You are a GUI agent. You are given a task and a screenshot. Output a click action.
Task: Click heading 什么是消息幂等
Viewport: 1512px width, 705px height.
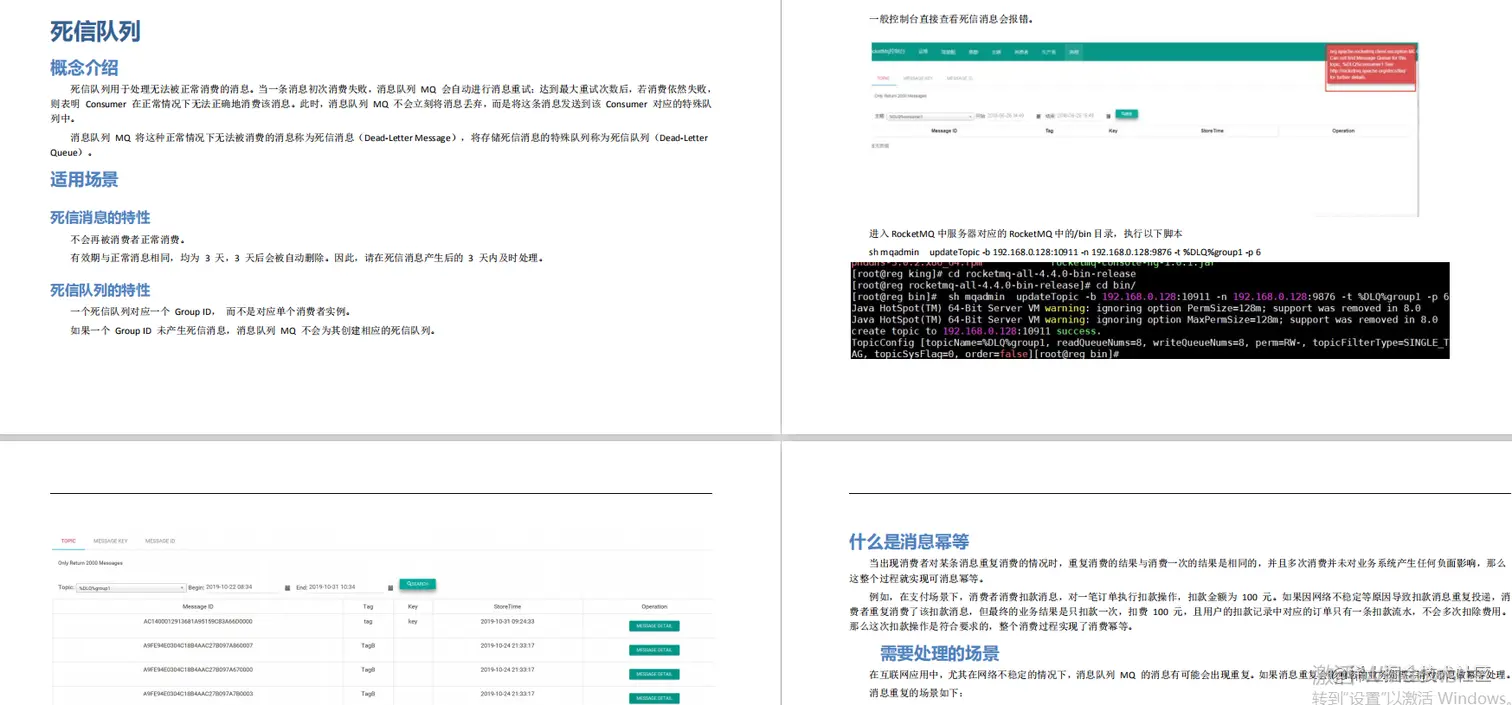[x=909, y=541]
